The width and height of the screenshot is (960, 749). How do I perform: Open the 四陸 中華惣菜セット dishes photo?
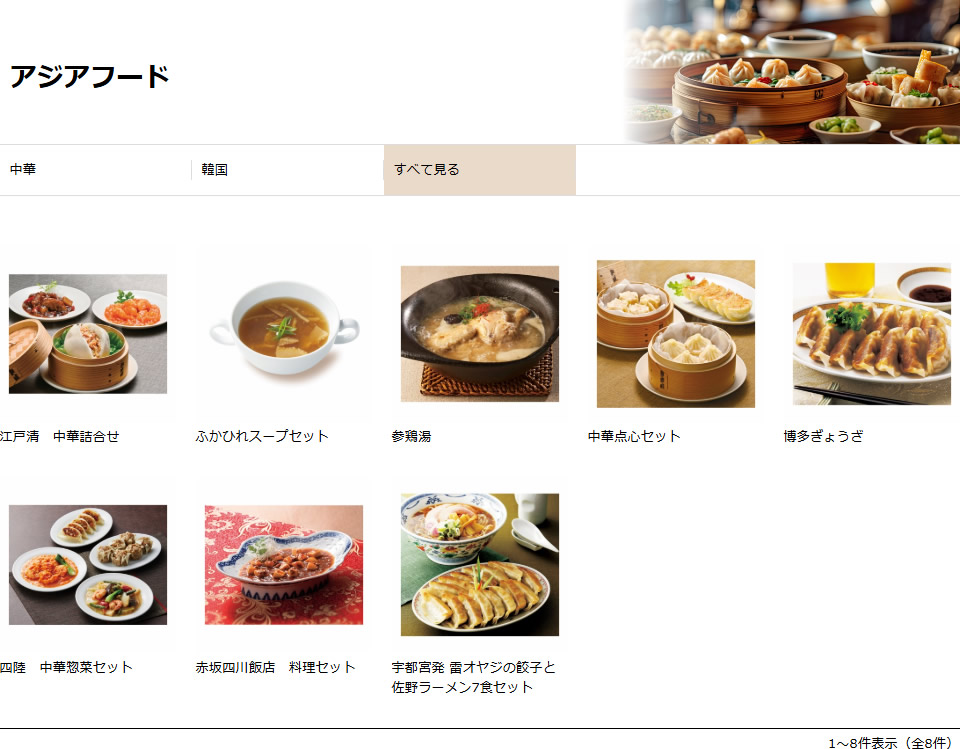[88, 565]
